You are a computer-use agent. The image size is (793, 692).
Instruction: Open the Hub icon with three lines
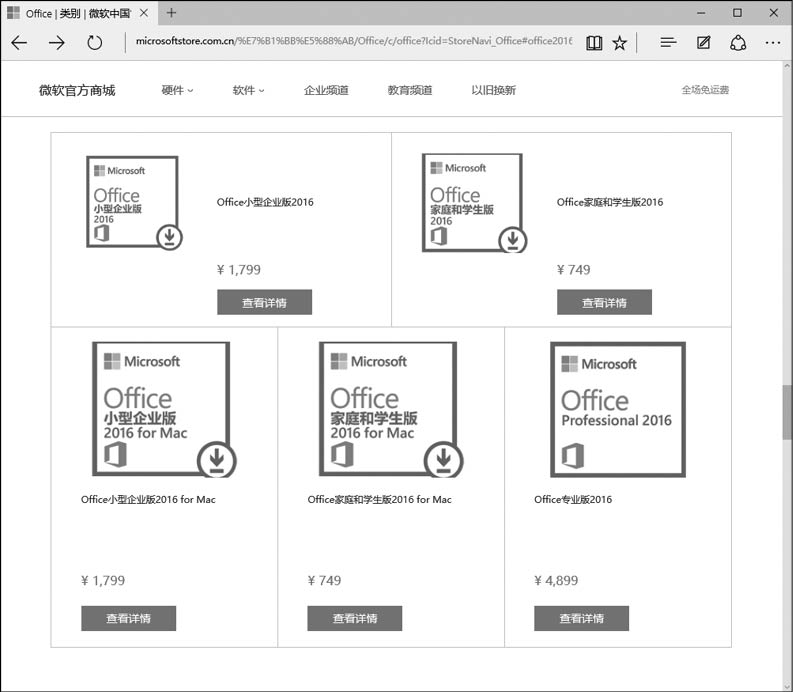[668, 42]
